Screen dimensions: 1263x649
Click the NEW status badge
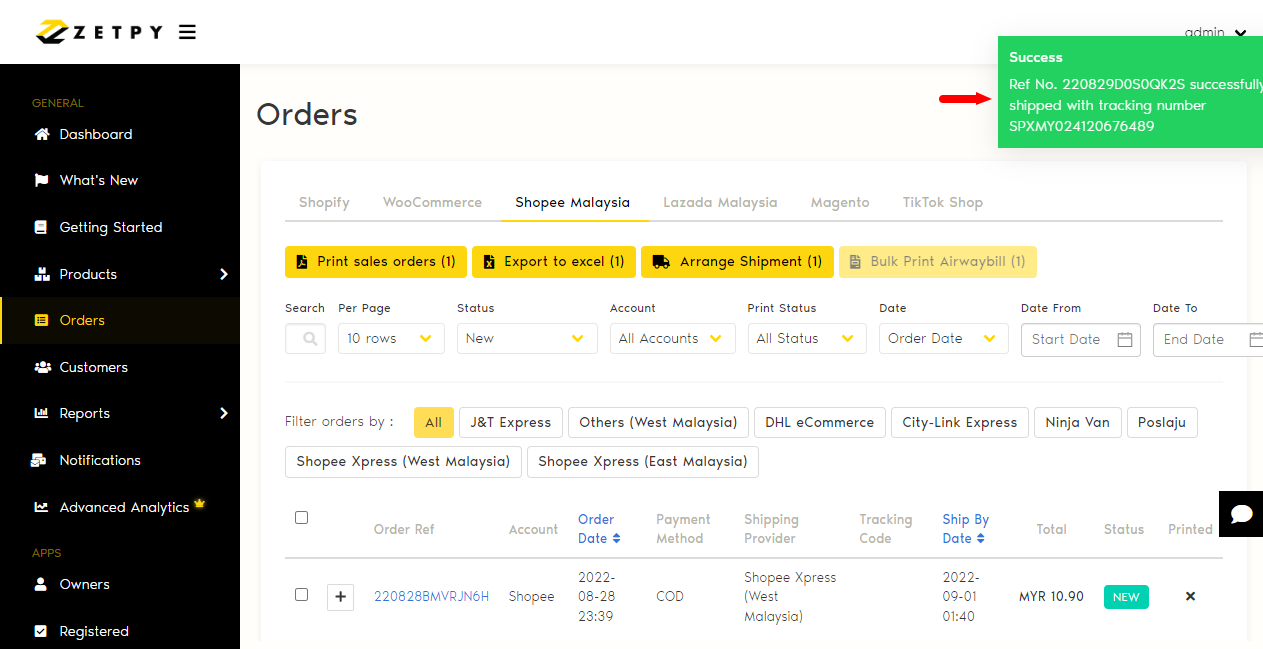tap(1126, 597)
